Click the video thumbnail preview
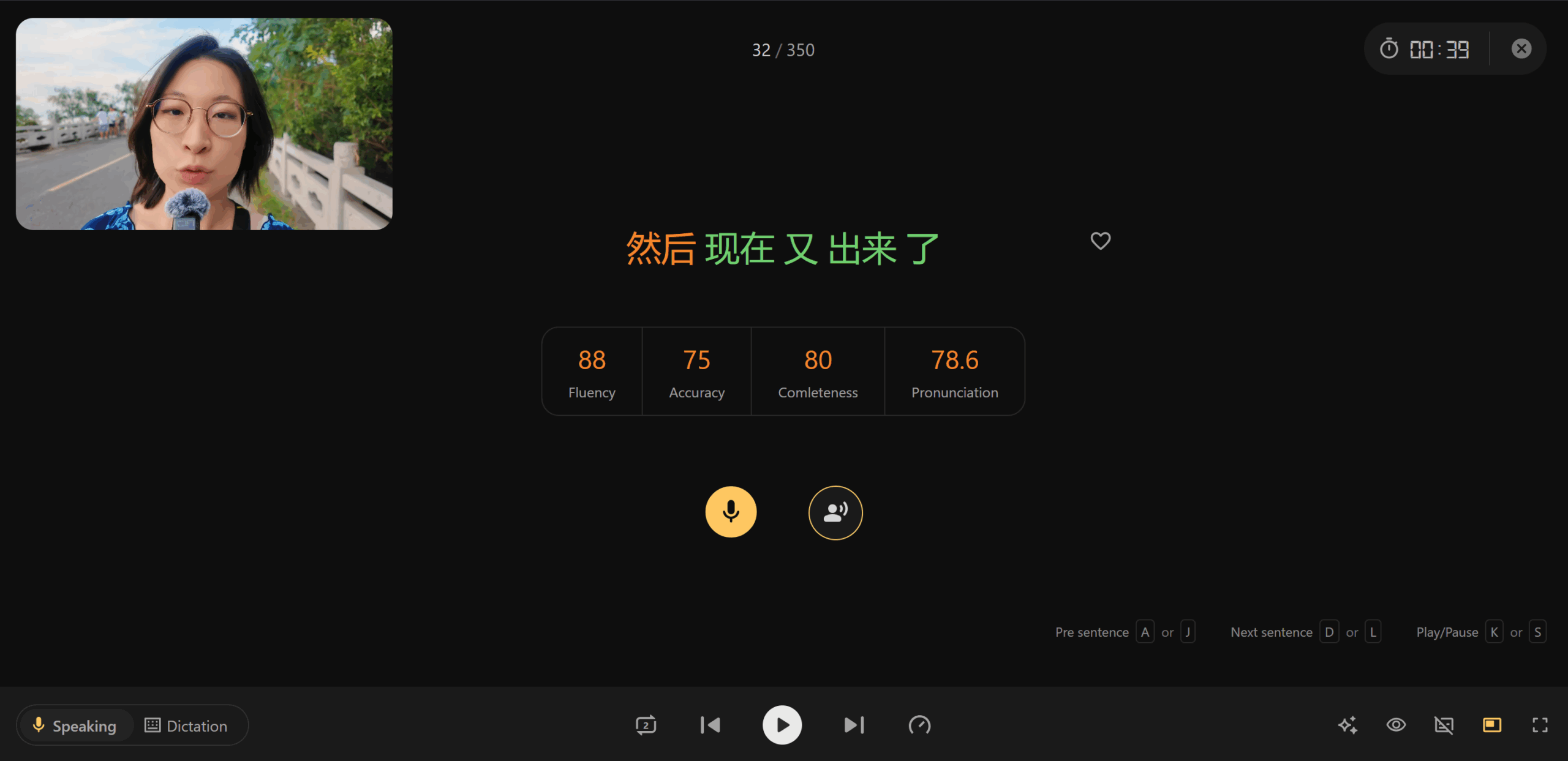Viewport: 1568px width, 761px height. click(x=204, y=124)
